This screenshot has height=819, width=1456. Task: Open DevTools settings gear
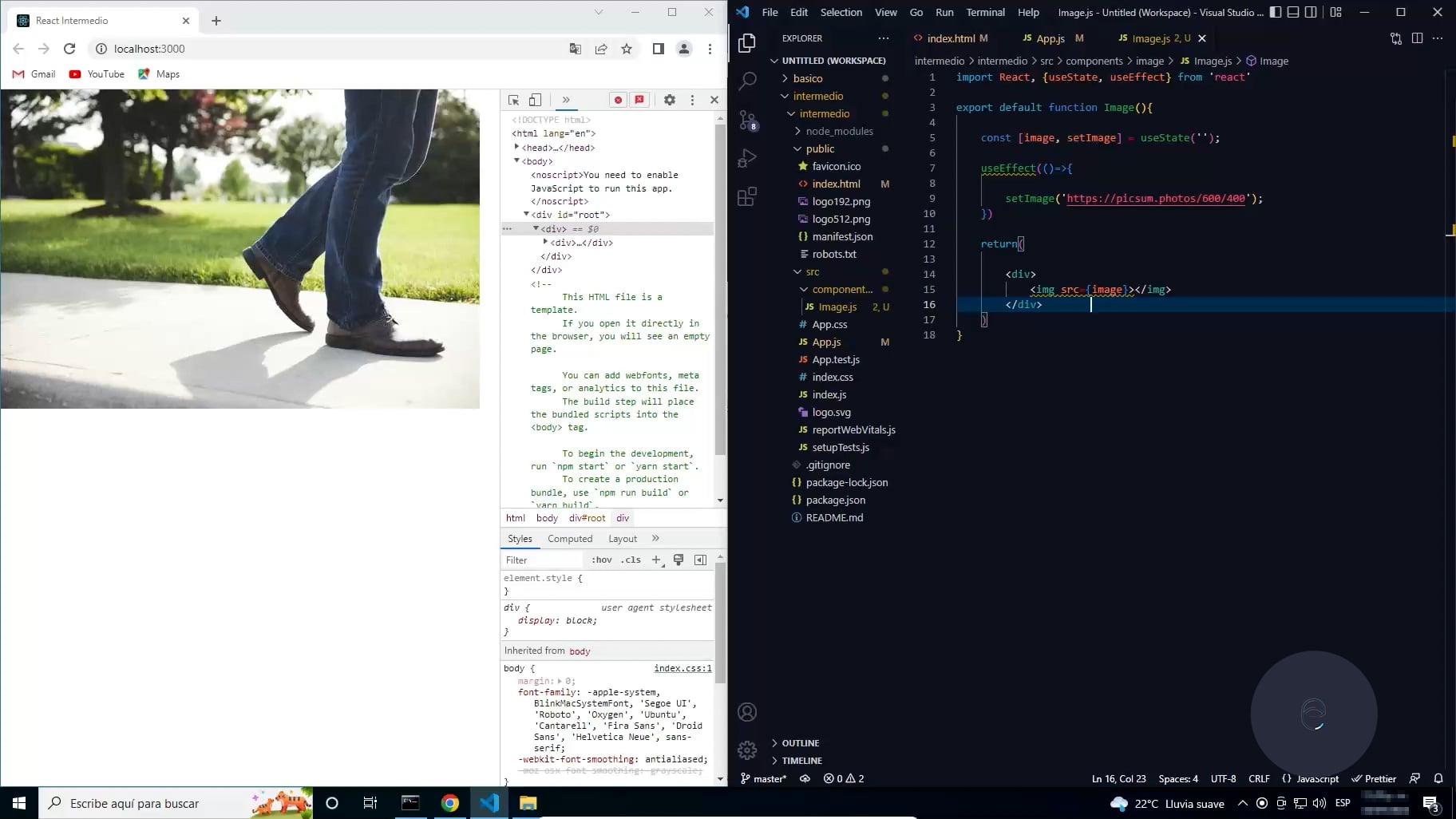pos(670,100)
